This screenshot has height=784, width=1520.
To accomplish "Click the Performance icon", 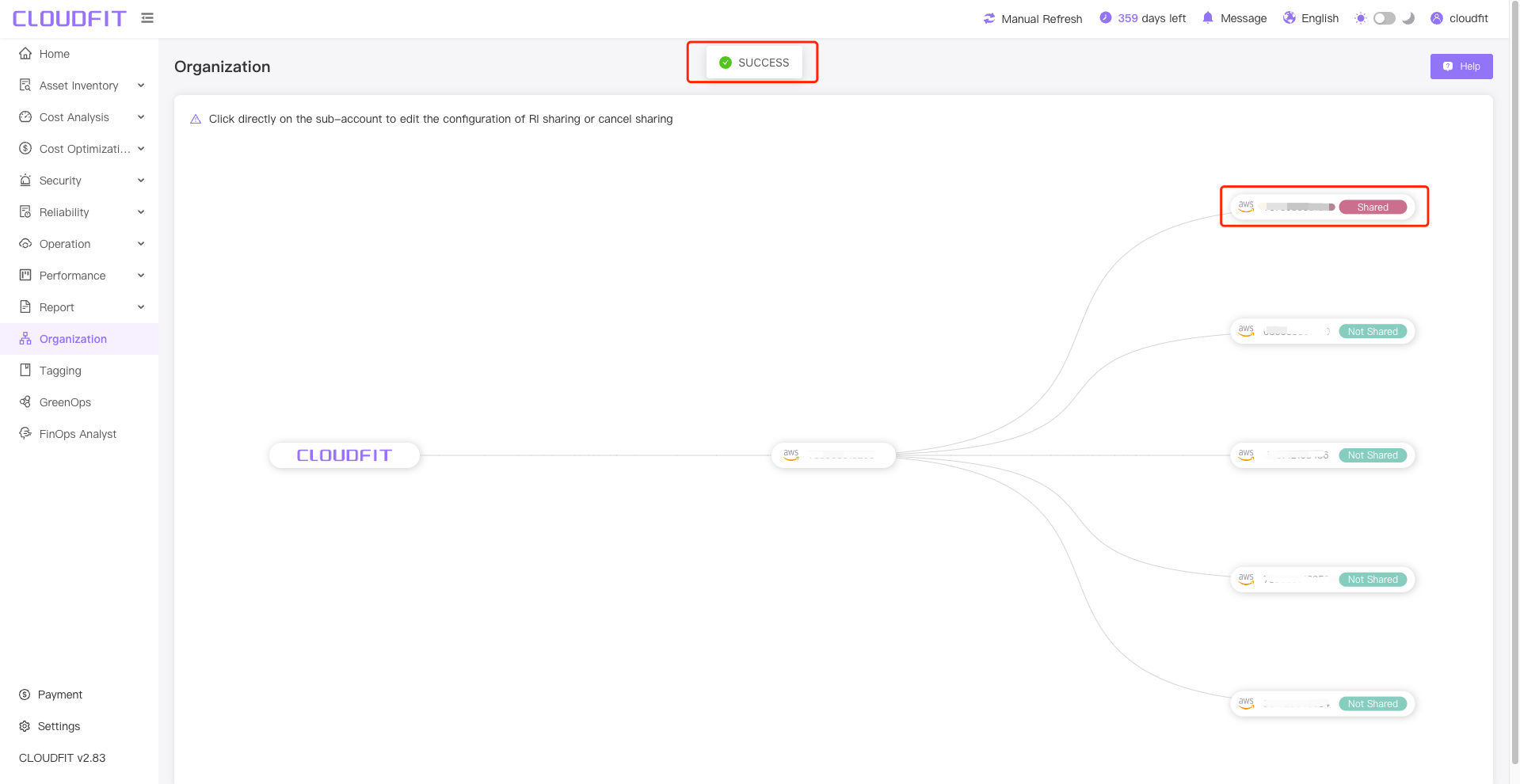I will click(25, 275).
